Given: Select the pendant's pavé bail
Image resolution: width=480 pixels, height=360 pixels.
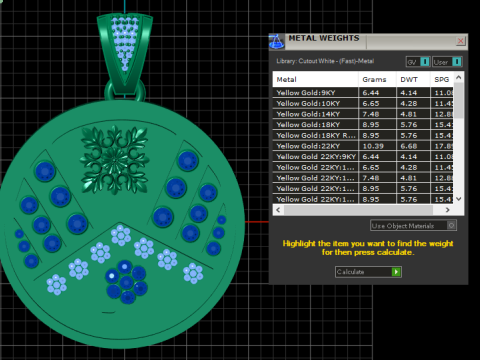Looking at the screenshot, I should click(125, 53).
